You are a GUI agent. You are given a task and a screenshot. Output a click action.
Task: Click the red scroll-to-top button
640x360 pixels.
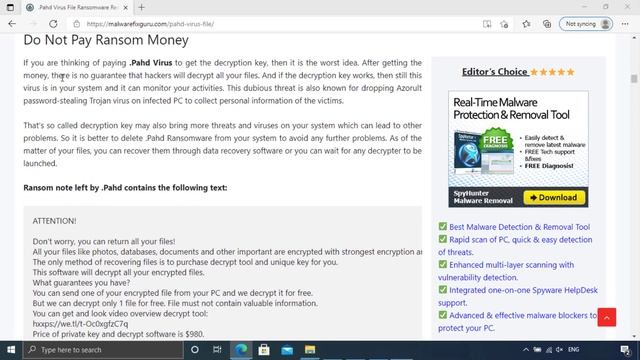click(607, 317)
